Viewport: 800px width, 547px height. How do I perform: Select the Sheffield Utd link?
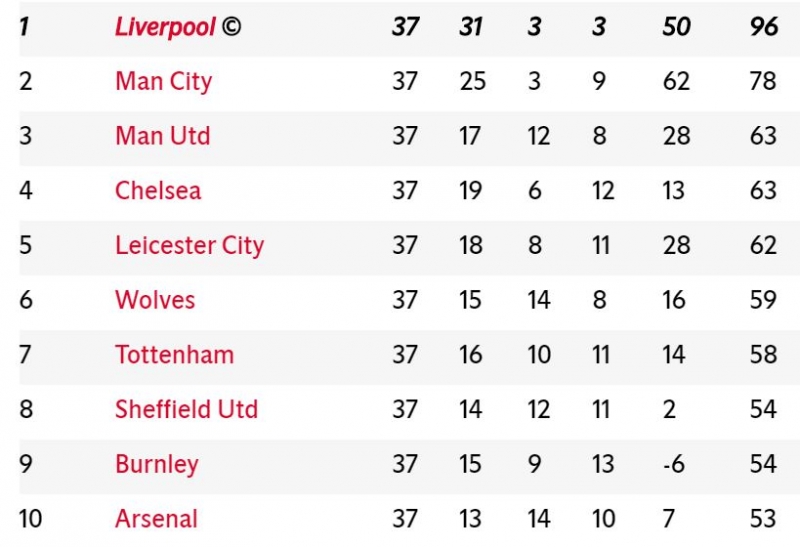(x=186, y=409)
